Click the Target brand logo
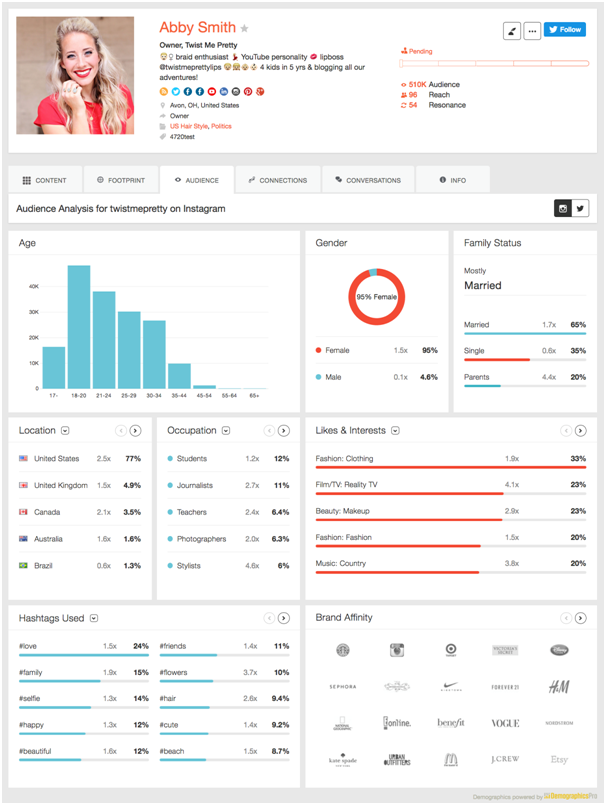 tap(451, 650)
